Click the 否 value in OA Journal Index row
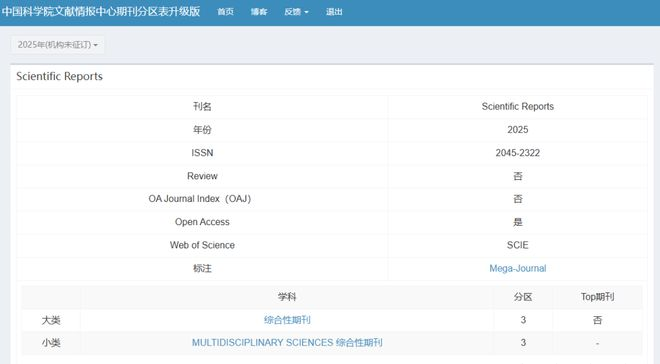 pyautogui.click(x=518, y=199)
